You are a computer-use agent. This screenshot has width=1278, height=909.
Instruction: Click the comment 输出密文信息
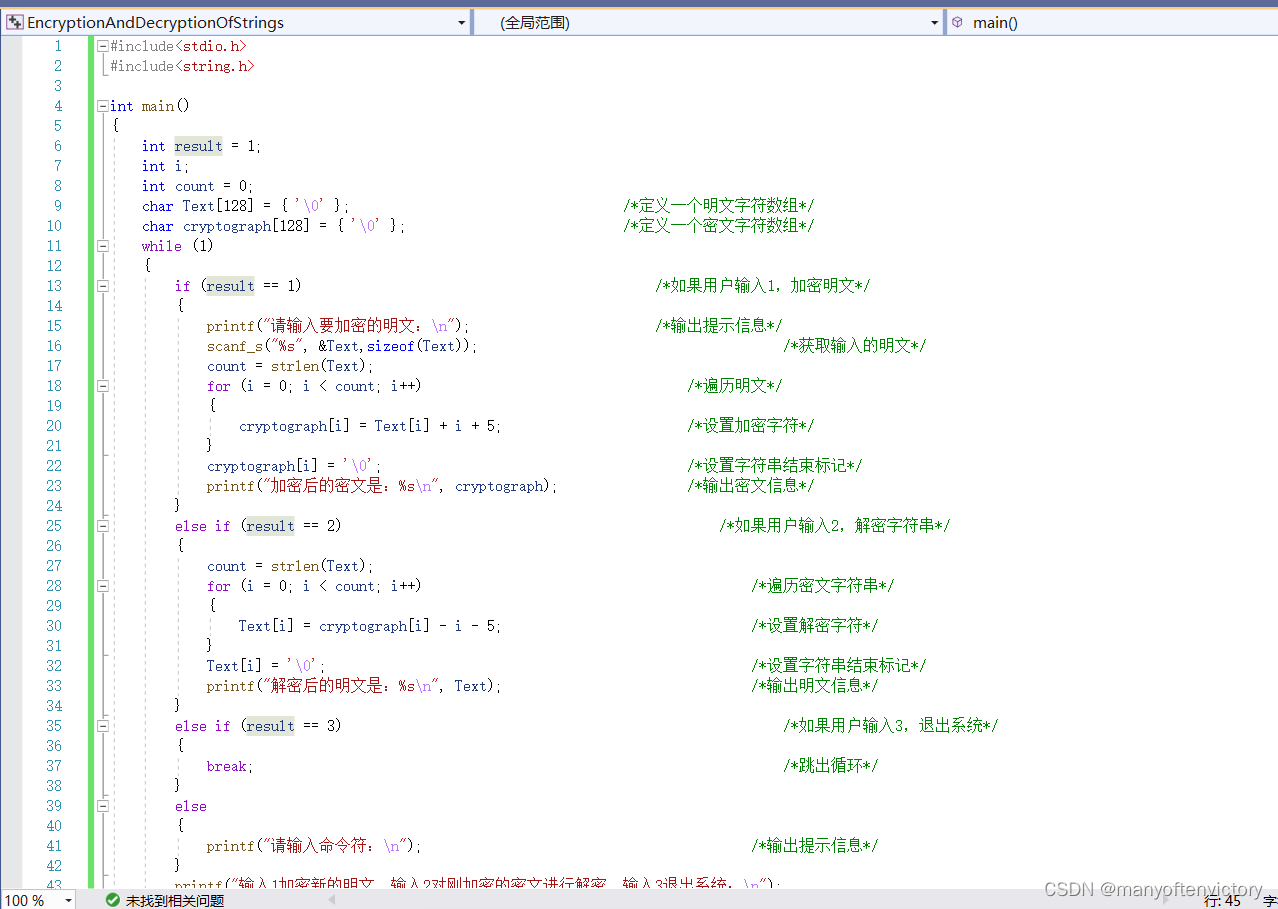[x=750, y=486]
